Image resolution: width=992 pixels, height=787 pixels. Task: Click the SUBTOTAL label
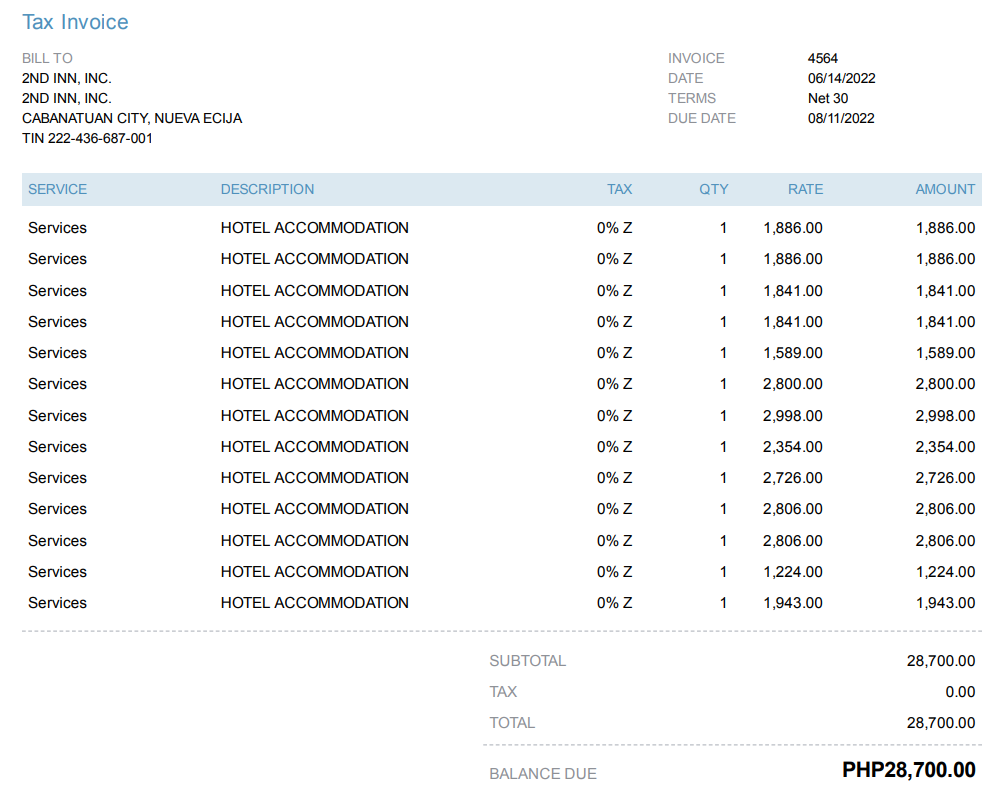(x=528, y=661)
